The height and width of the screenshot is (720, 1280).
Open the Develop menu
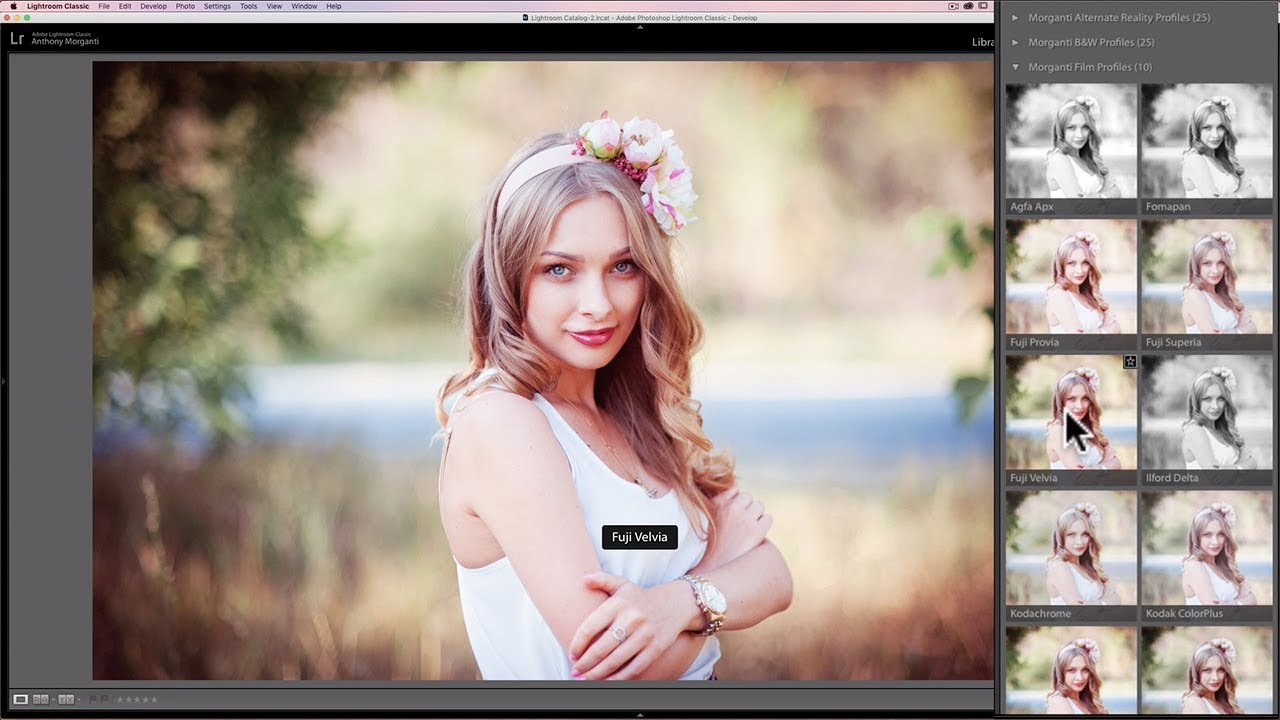[x=154, y=6]
